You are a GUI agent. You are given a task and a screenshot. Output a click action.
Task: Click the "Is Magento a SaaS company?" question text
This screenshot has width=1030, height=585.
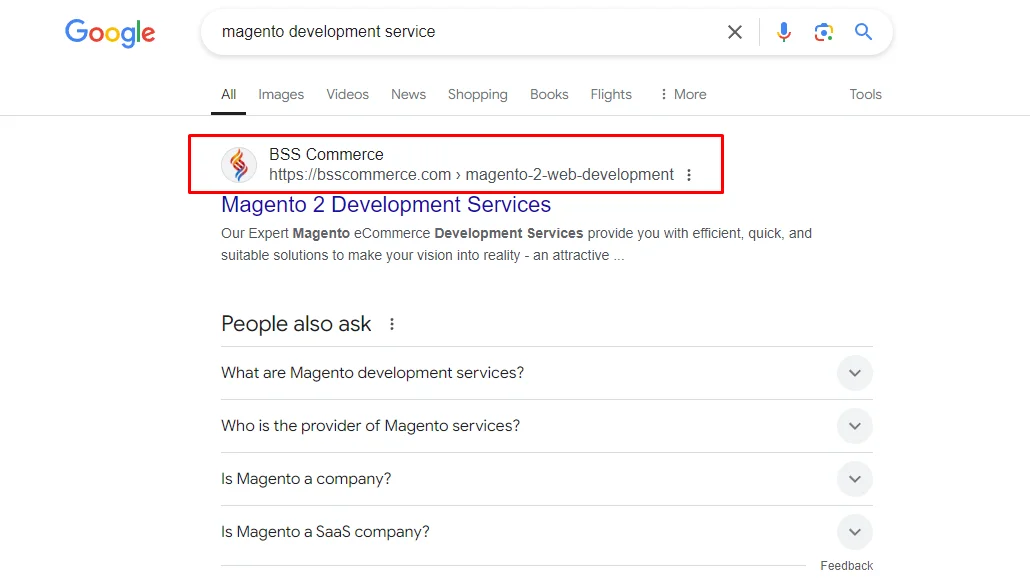pyautogui.click(x=325, y=532)
